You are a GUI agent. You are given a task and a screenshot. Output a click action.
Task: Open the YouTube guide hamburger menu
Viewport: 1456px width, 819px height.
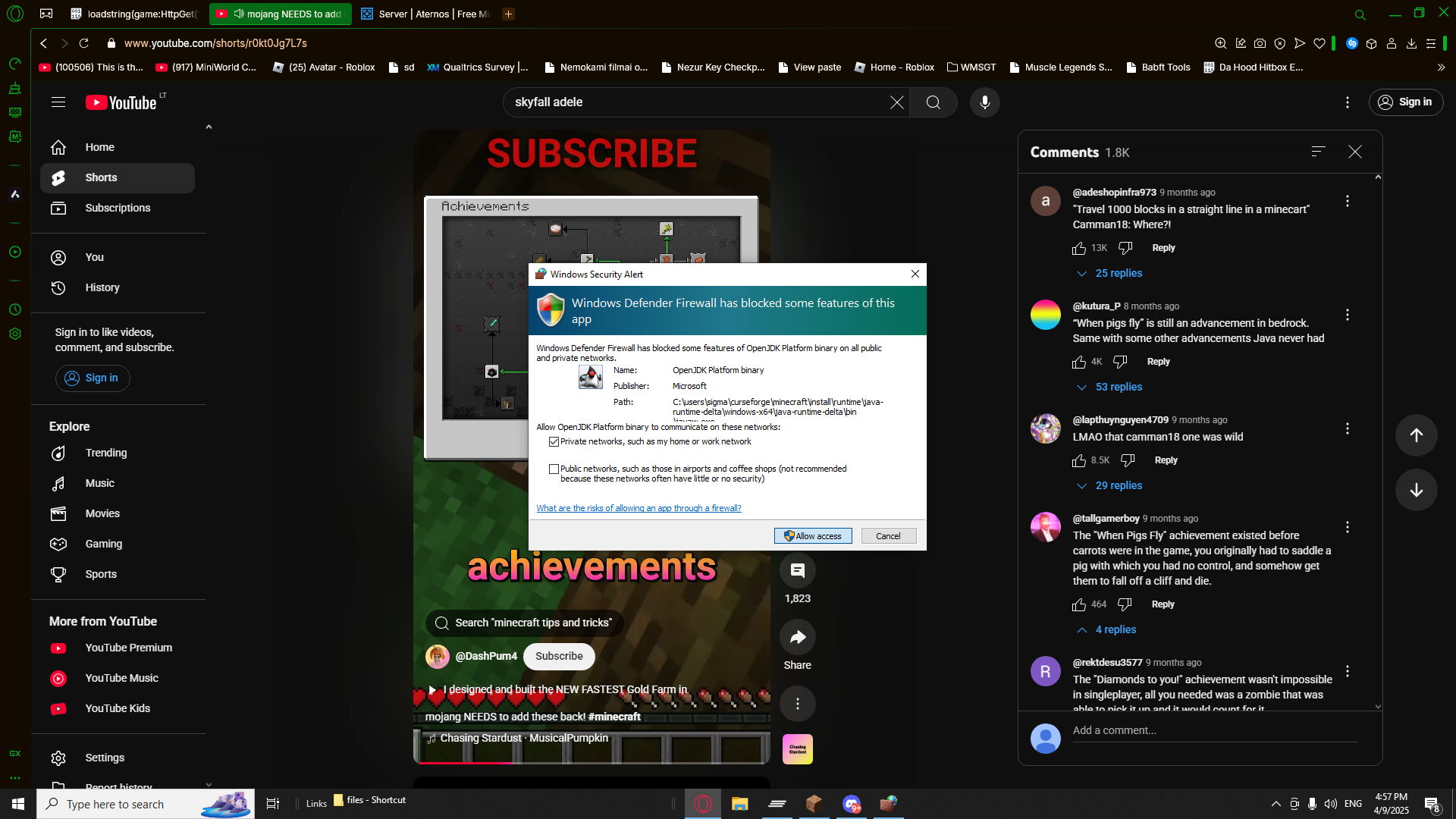tap(58, 102)
